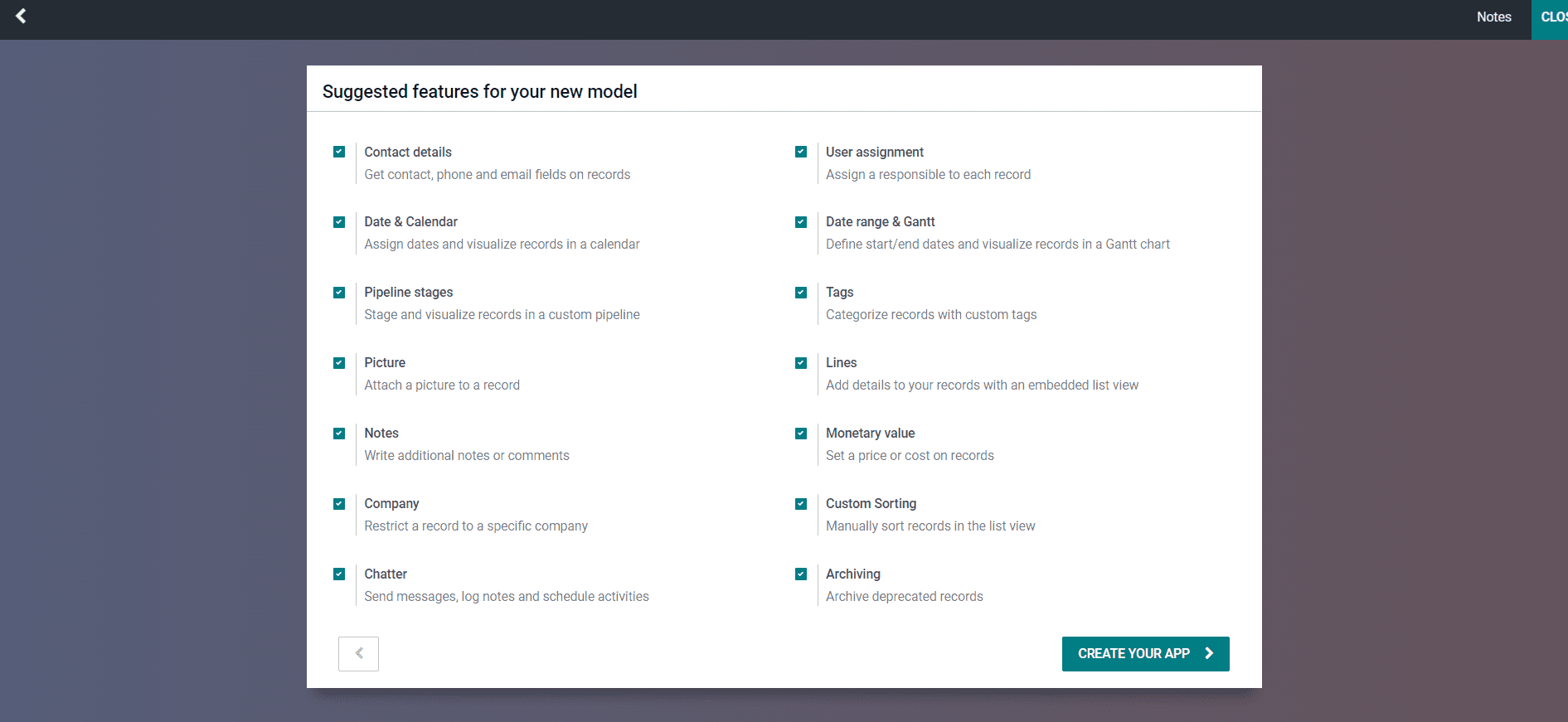Viewport: 1568px width, 722px height.
Task: Disable Tags checkbox
Action: click(x=801, y=293)
